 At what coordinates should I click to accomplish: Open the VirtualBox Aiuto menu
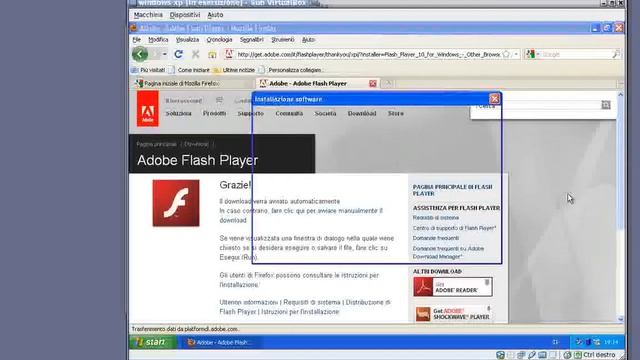[215, 15]
